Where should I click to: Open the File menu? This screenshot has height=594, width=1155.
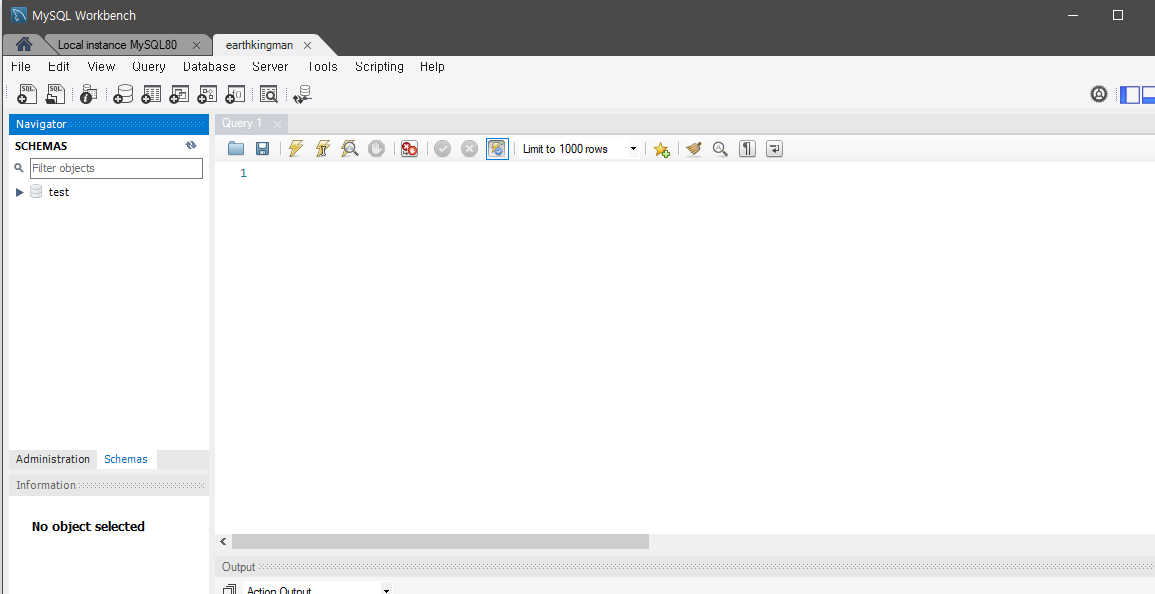click(x=21, y=66)
